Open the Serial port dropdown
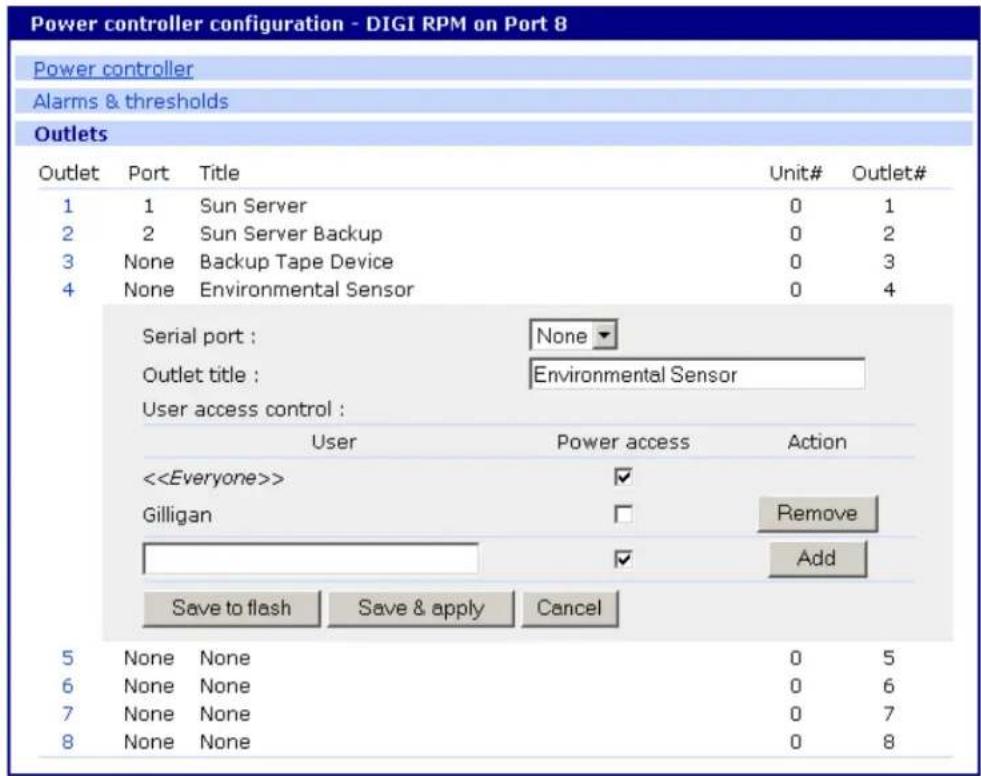Viewport: 981px width, 776px height. click(x=574, y=336)
